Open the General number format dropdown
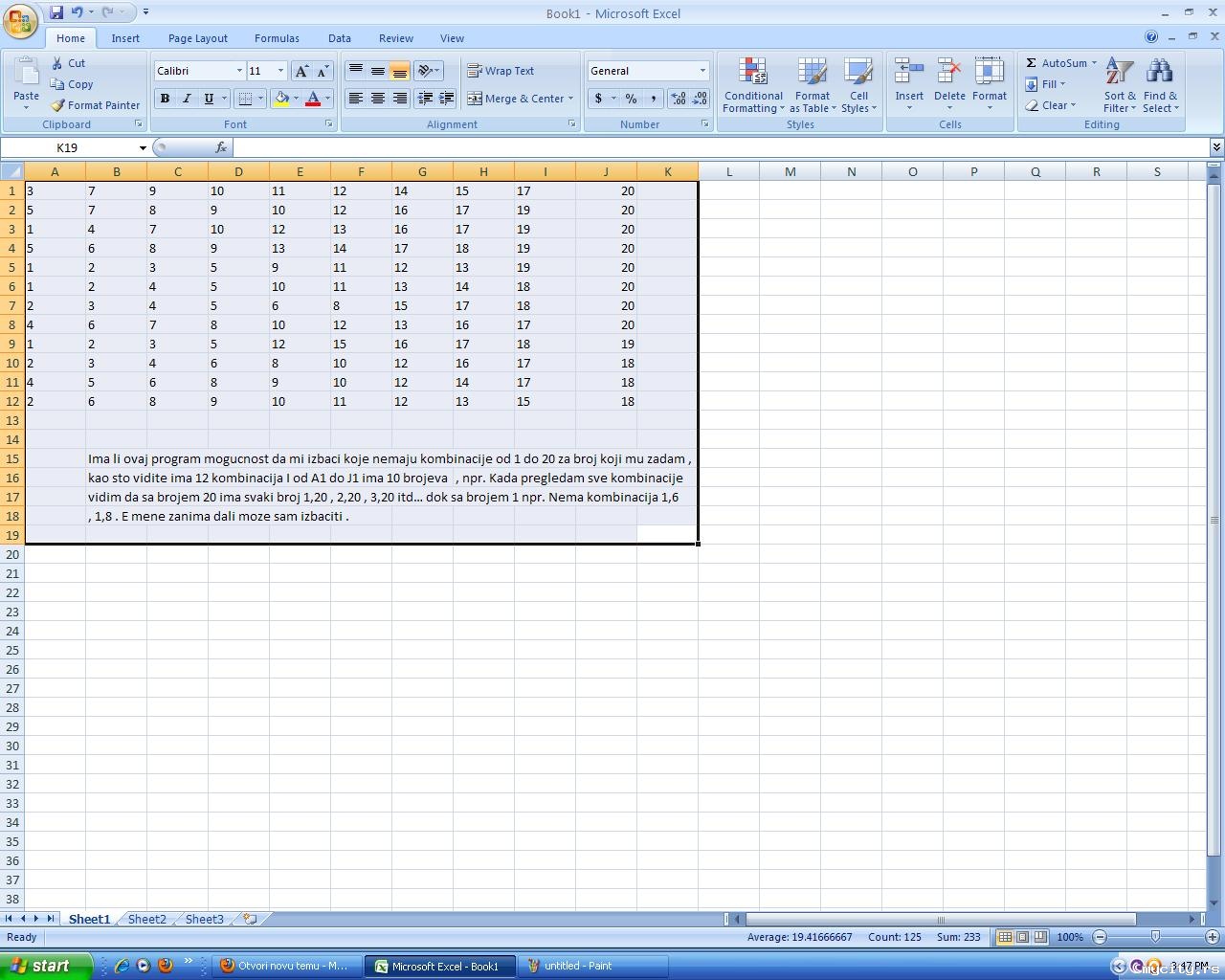 pyautogui.click(x=702, y=71)
